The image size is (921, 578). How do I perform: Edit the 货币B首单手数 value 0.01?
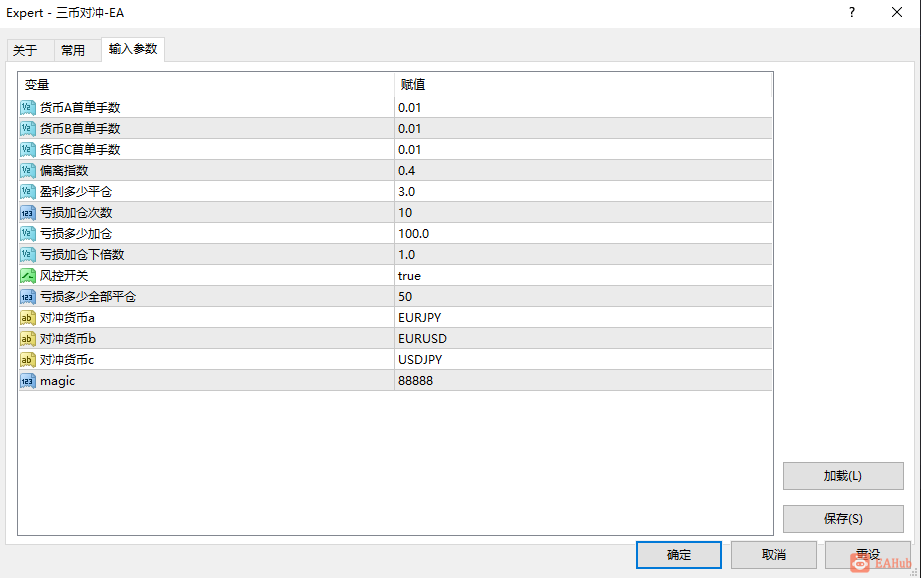(583, 129)
